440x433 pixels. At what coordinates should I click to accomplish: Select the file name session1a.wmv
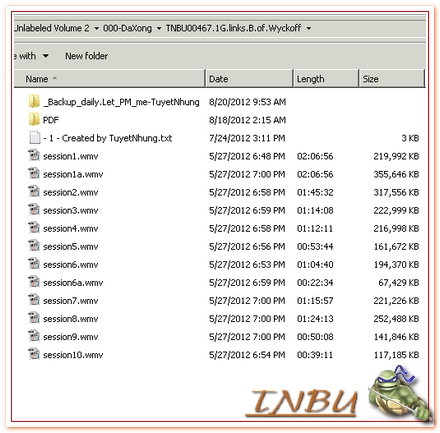coord(73,174)
